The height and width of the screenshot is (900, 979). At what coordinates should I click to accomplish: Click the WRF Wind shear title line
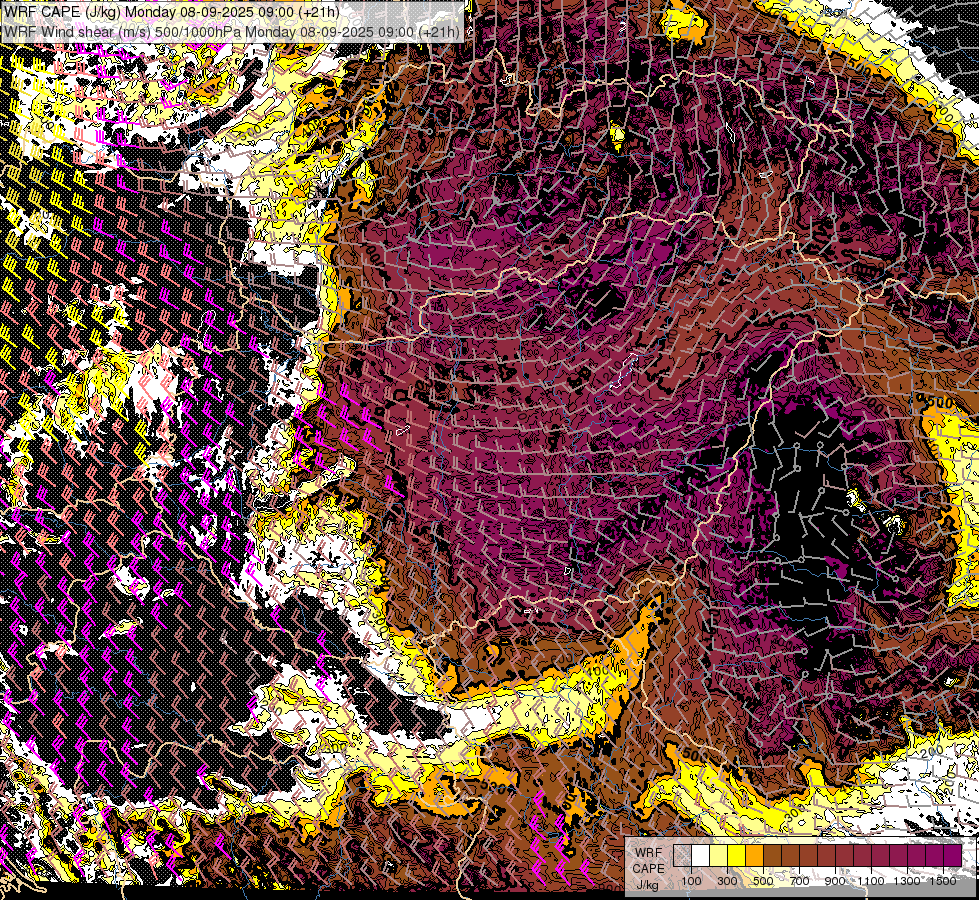point(232,31)
